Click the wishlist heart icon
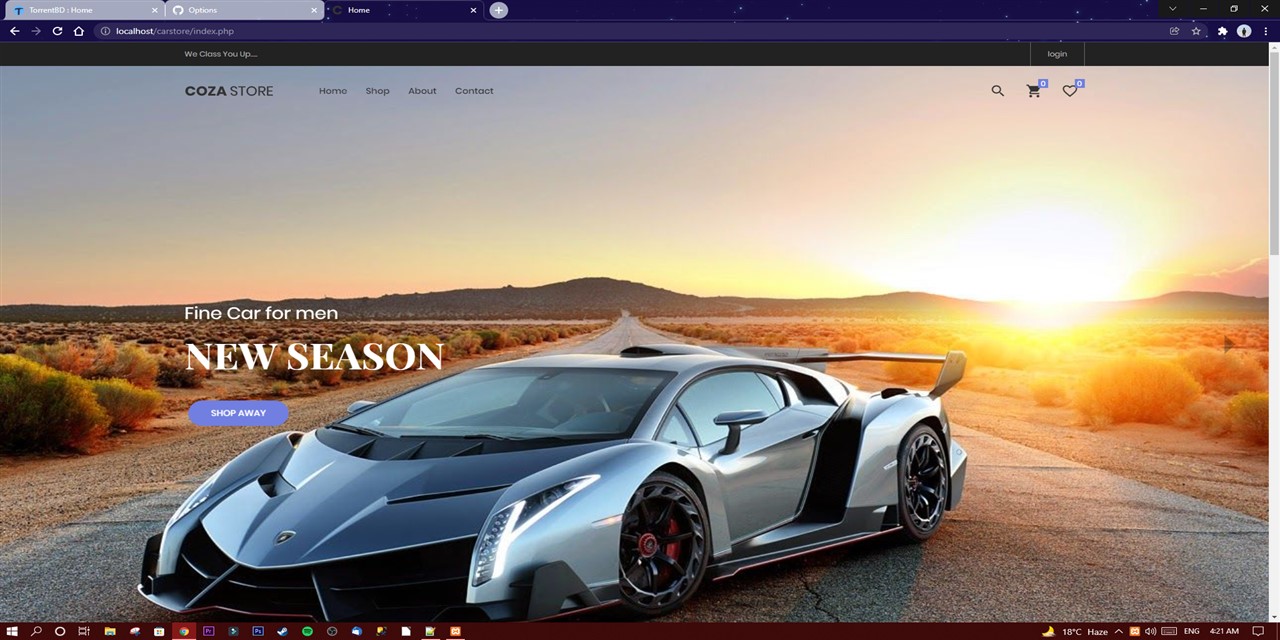The image size is (1280, 640). pyautogui.click(x=1069, y=91)
